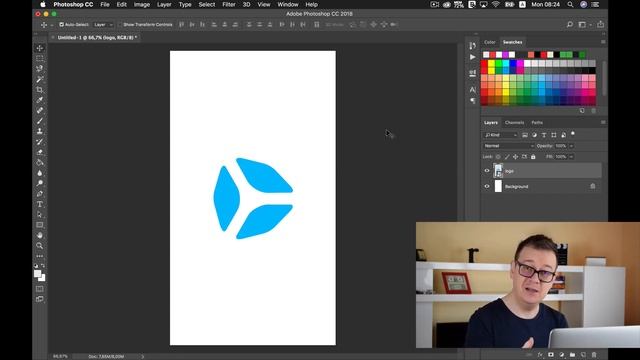Create new swatch in Swatches panel
The width and height of the screenshot is (640, 360).
click(582, 111)
